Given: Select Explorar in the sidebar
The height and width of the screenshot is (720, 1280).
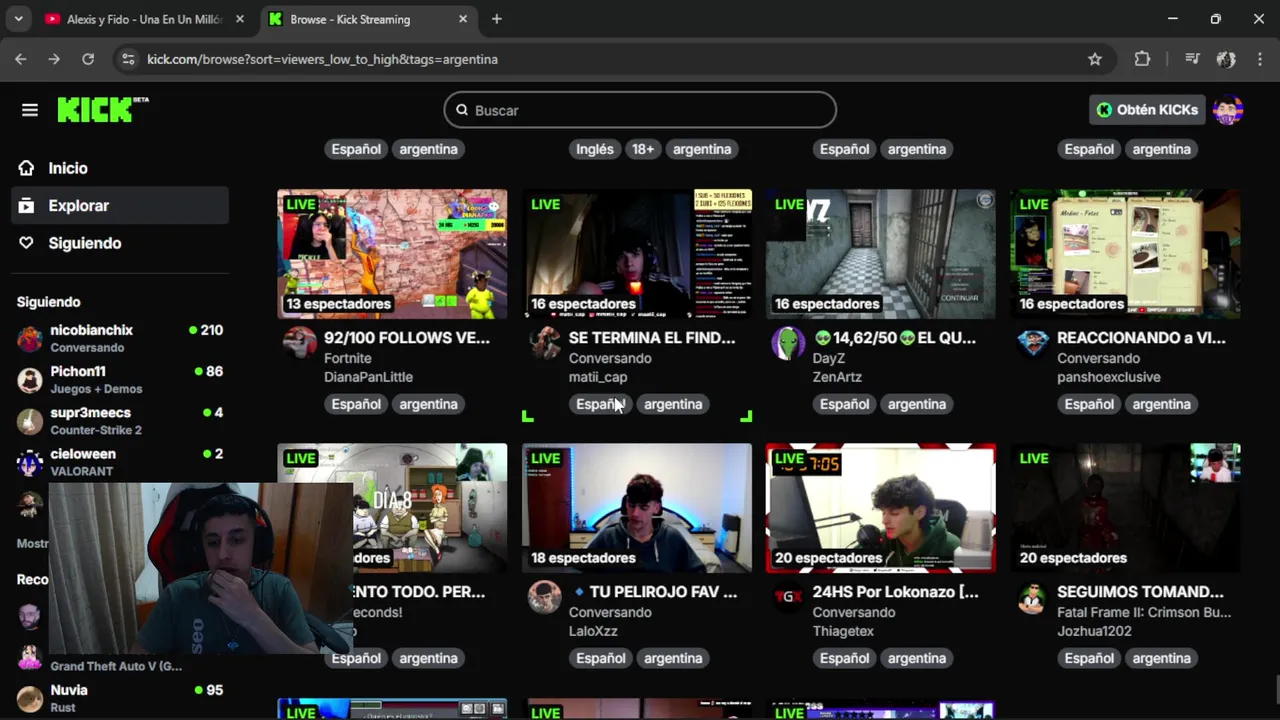Looking at the screenshot, I should tap(120, 205).
